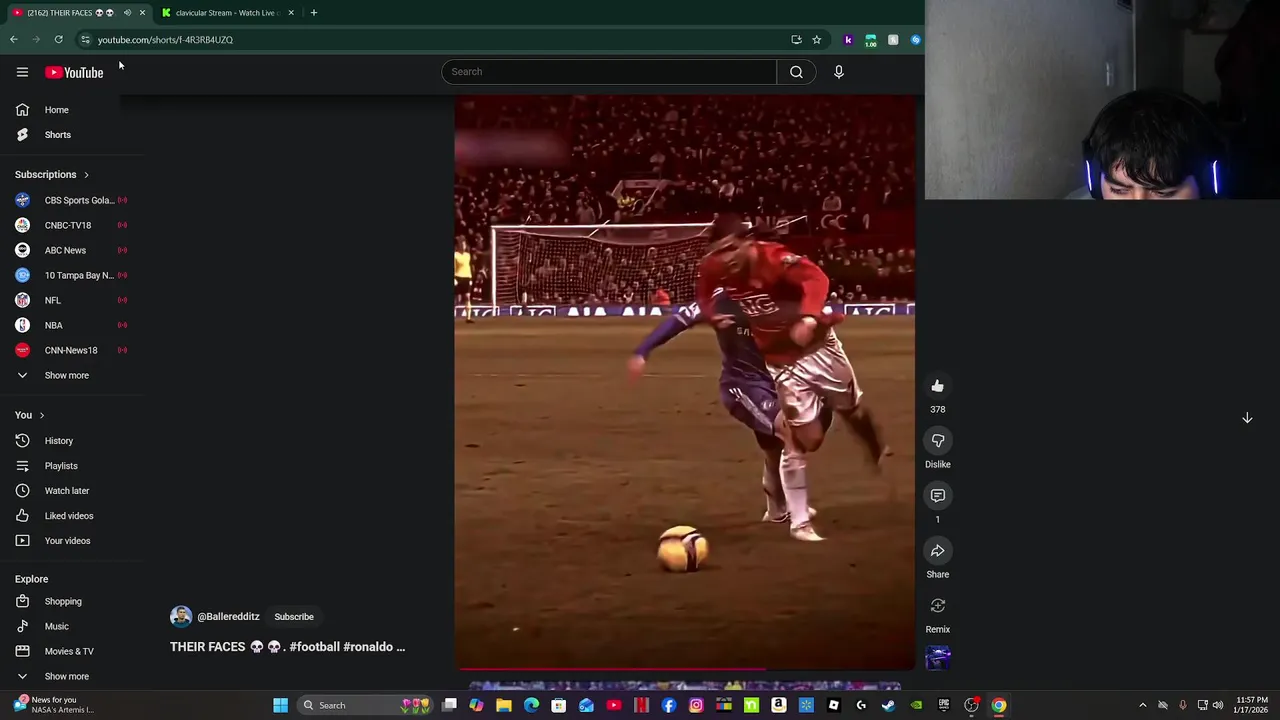Bookmark this page with star
The image size is (1280, 720).
816,40
